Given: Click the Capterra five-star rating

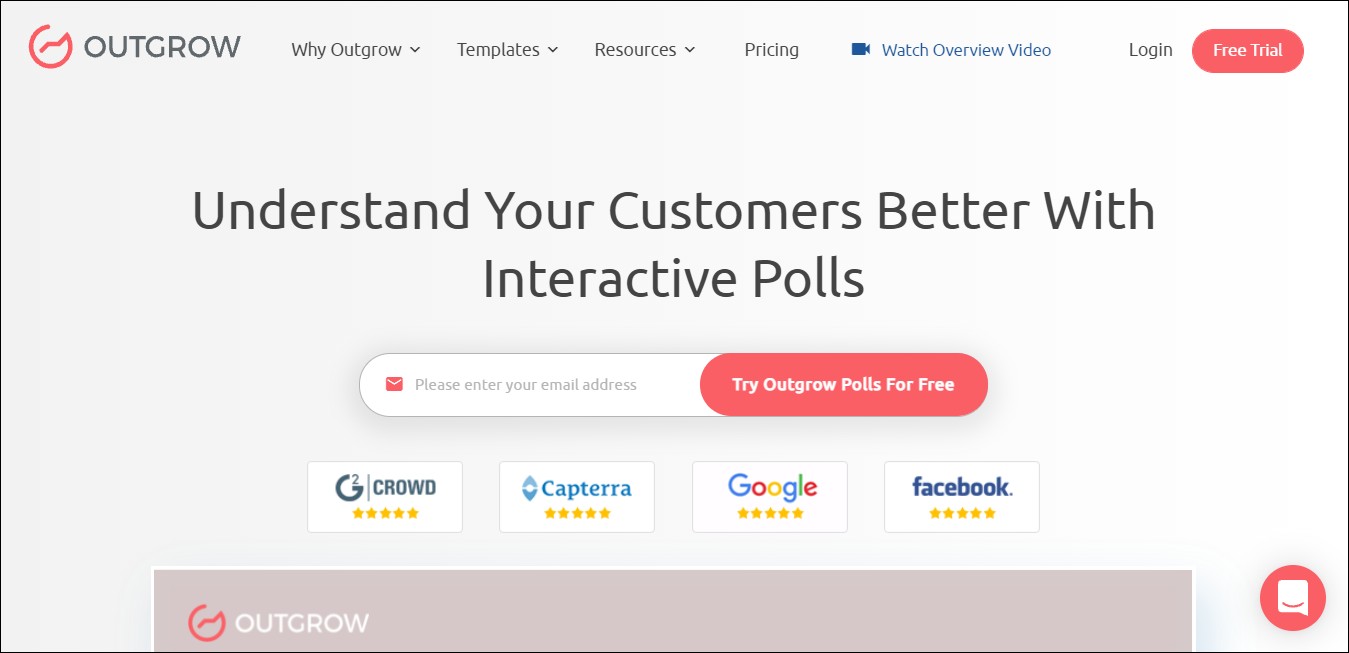Looking at the screenshot, I should pos(577,513).
